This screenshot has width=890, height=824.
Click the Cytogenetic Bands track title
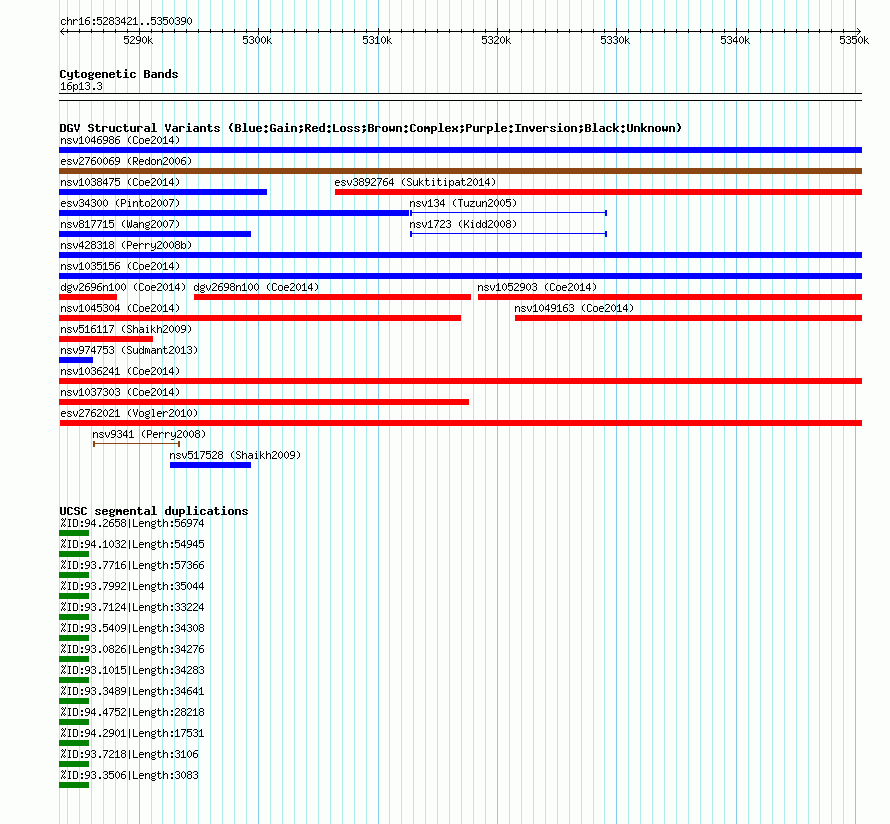(119, 74)
